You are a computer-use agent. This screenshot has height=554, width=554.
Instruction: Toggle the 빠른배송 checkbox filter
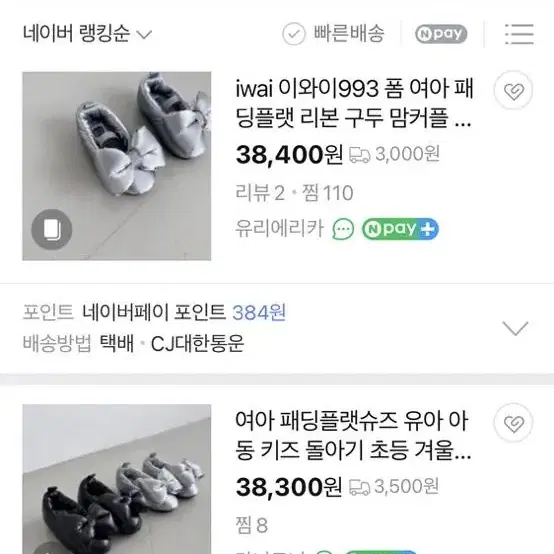(333, 34)
